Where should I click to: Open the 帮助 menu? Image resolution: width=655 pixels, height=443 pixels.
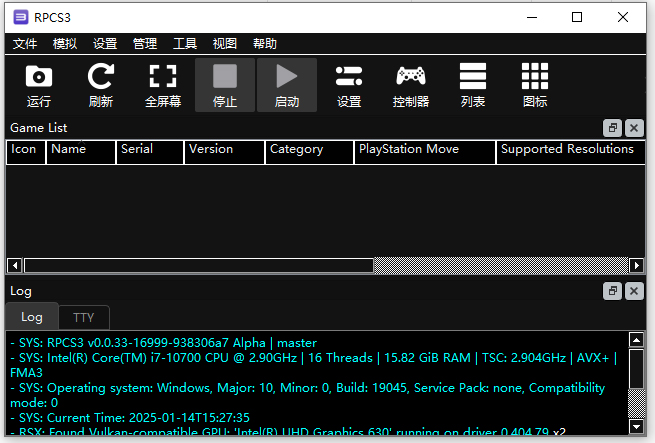tap(265, 44)
